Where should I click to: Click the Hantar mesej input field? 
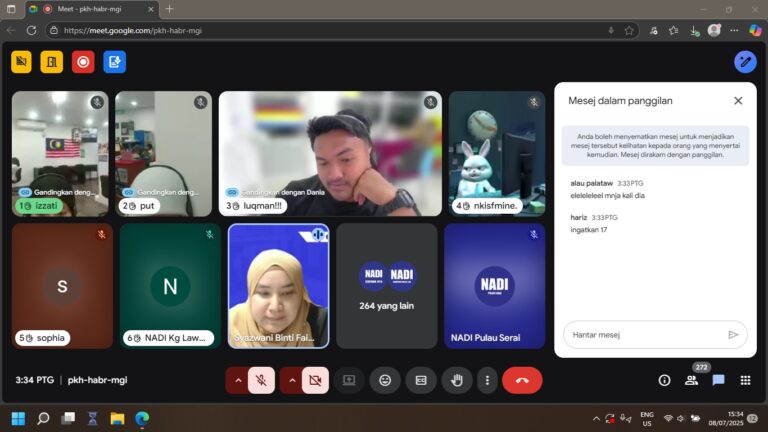coord(640,335)
